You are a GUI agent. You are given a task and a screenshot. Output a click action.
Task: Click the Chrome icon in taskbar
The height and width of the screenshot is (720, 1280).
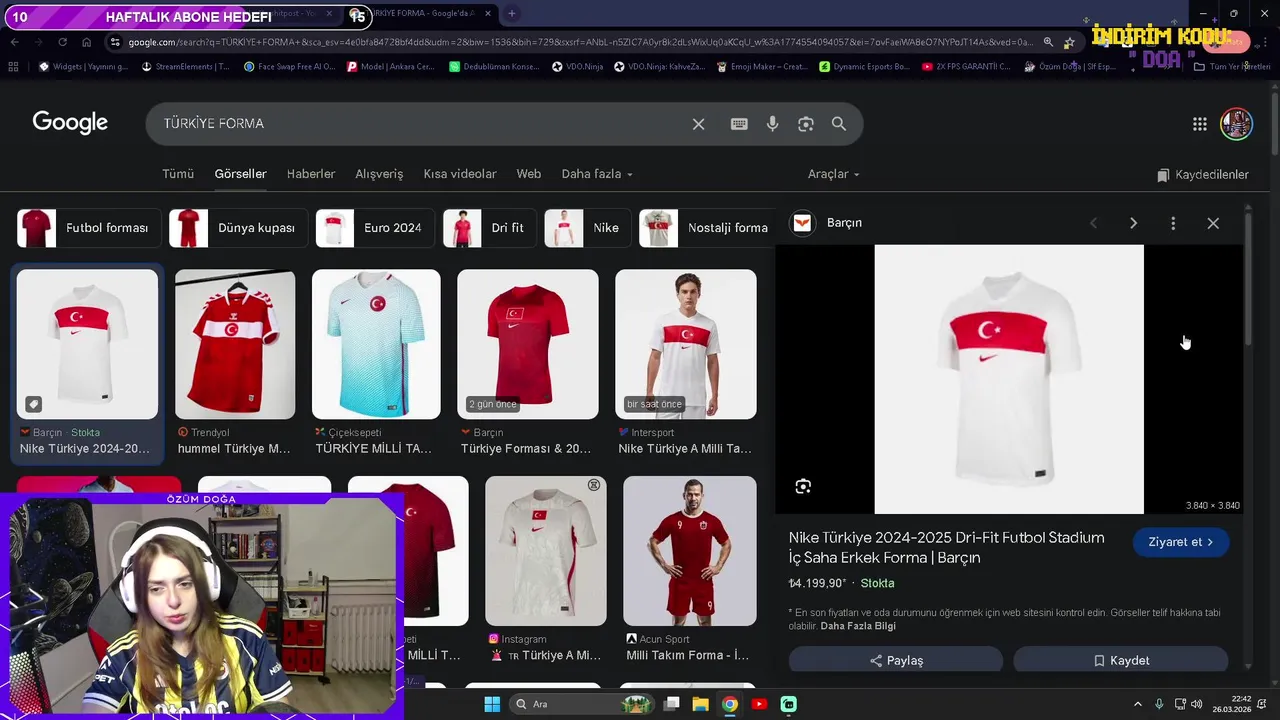click(x=730, y=704)
